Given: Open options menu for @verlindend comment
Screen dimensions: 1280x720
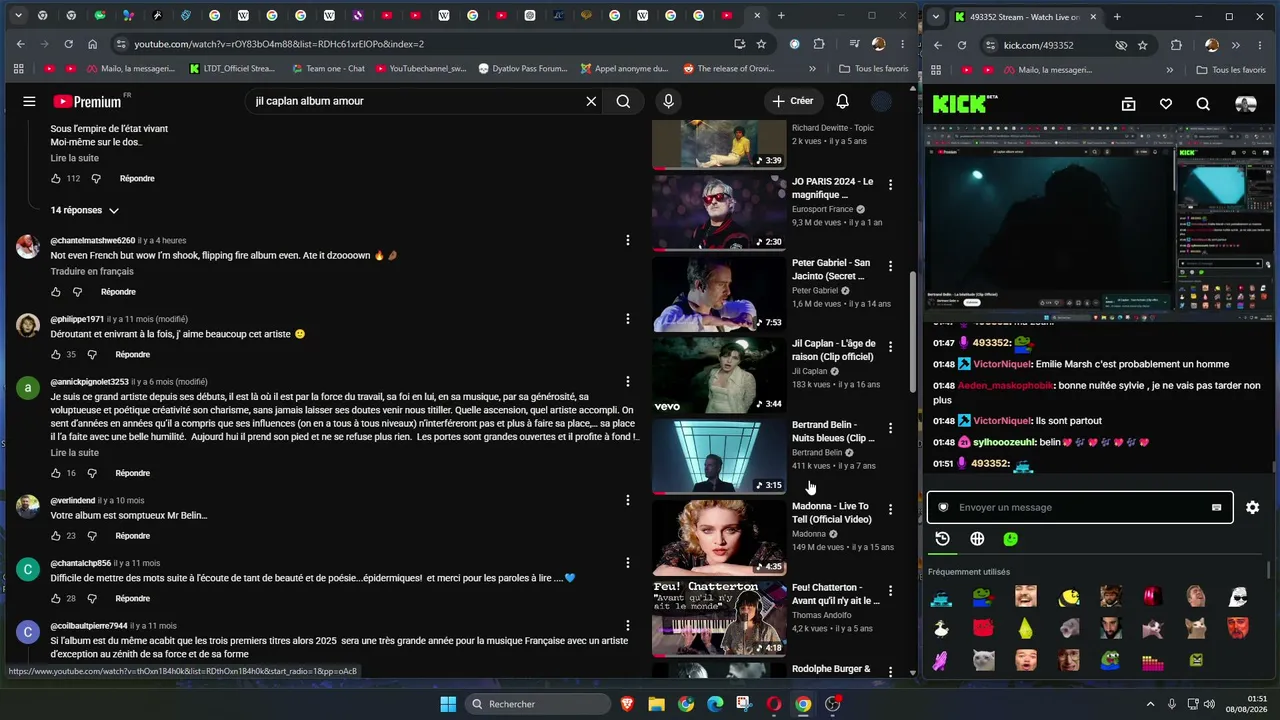Looking at the screenshot, I should tap(628, 500).
